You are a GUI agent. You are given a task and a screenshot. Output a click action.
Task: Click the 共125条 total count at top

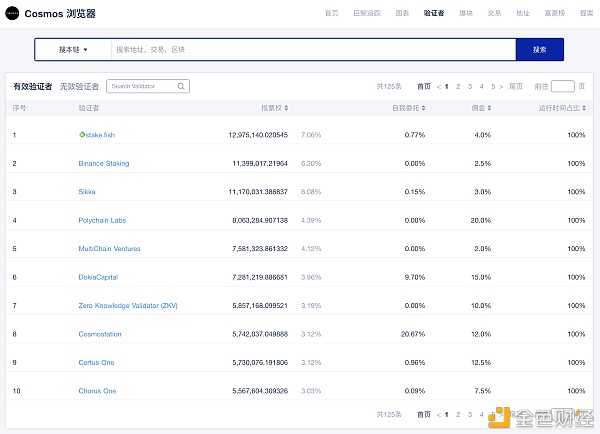pos(389,86)
